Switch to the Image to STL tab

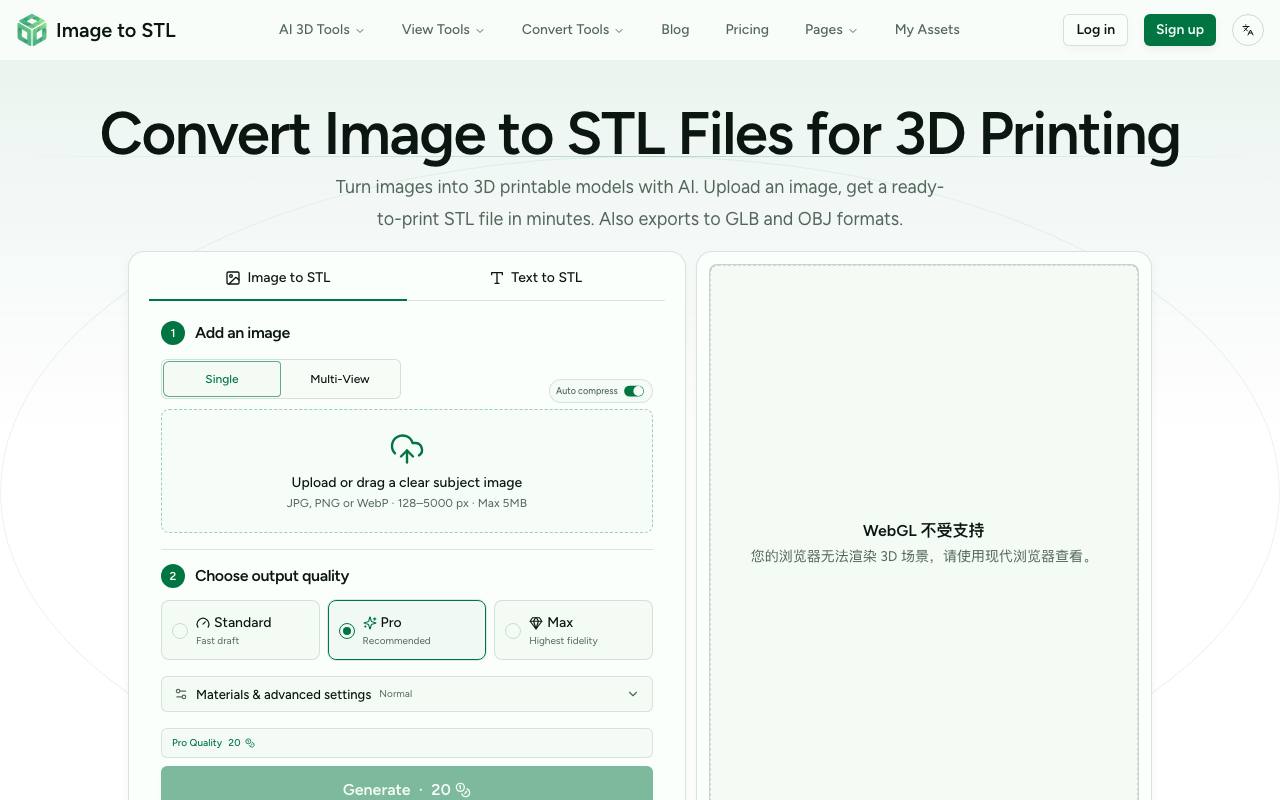[278, 278]
